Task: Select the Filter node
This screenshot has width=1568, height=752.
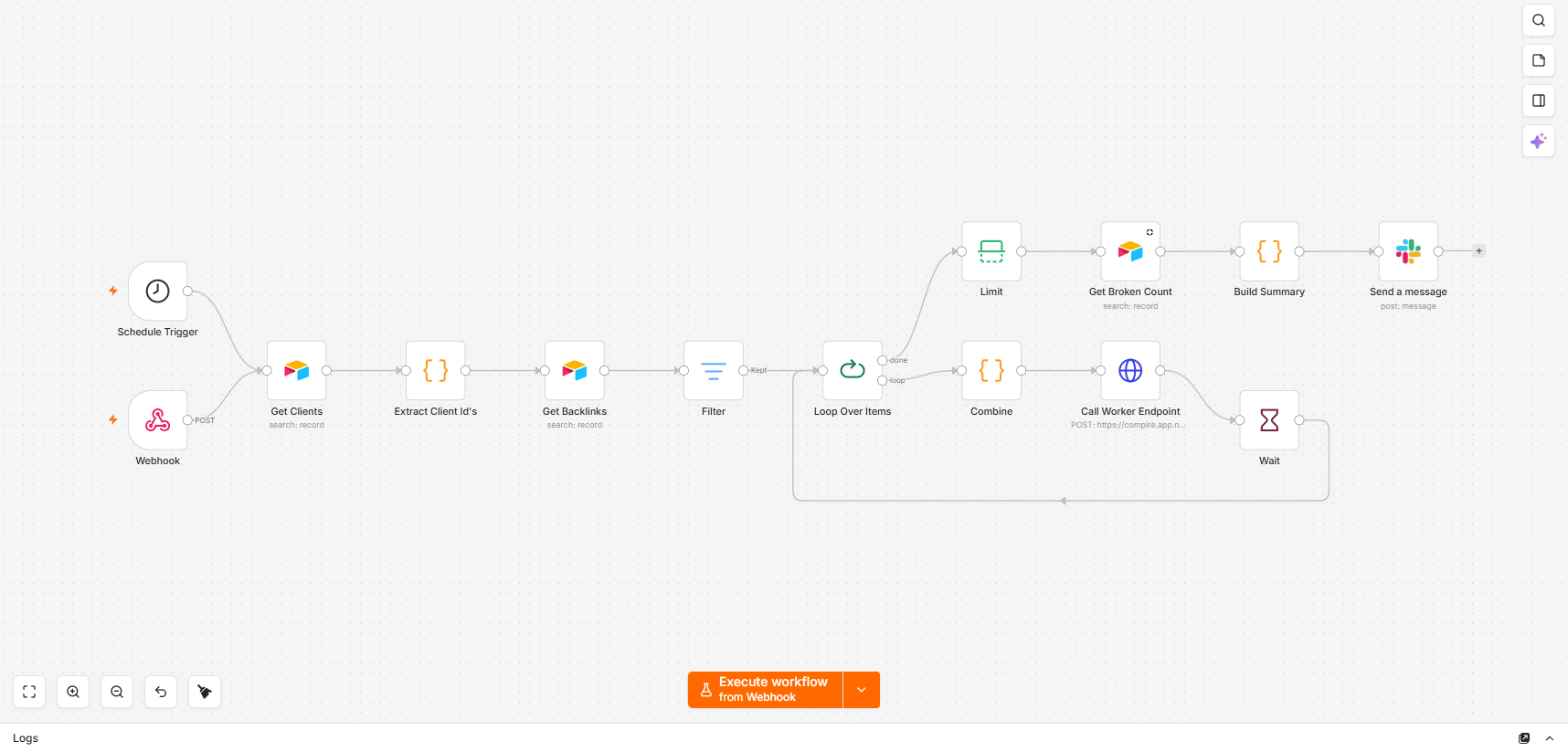Action: pyautogui.click(x=714, y=370)
